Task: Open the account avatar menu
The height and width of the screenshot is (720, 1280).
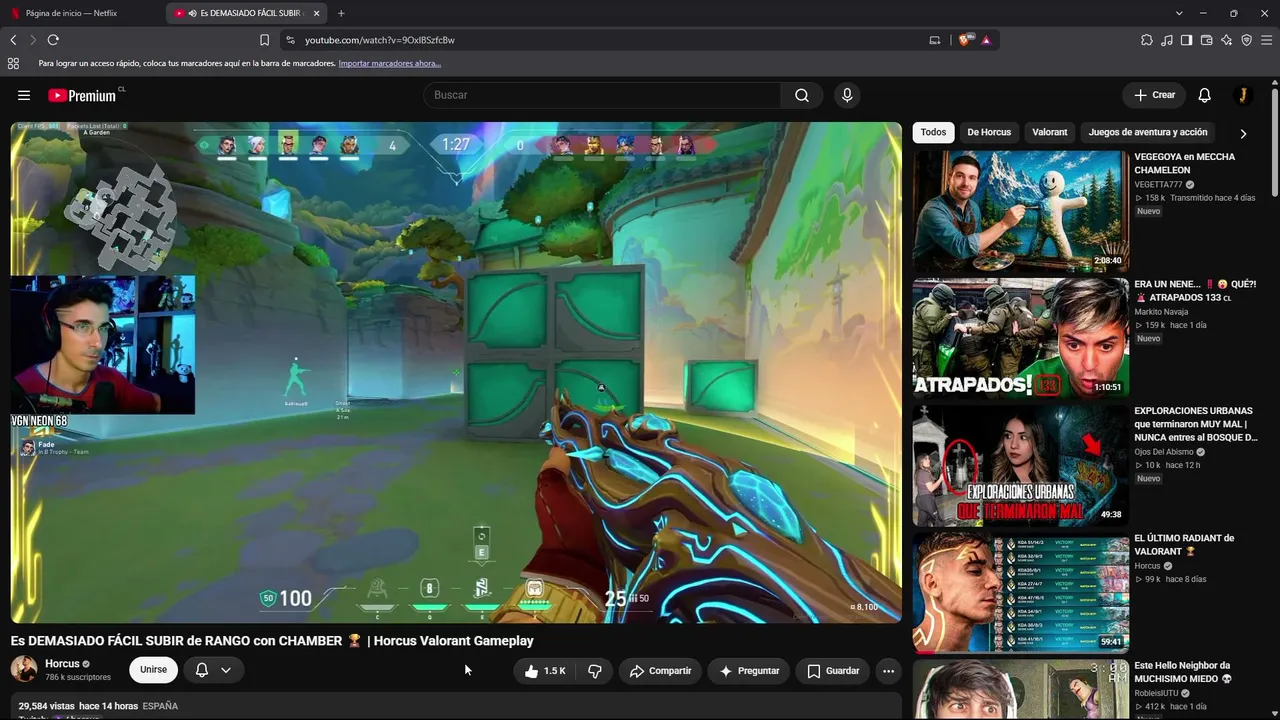Action: point(1243,95)
